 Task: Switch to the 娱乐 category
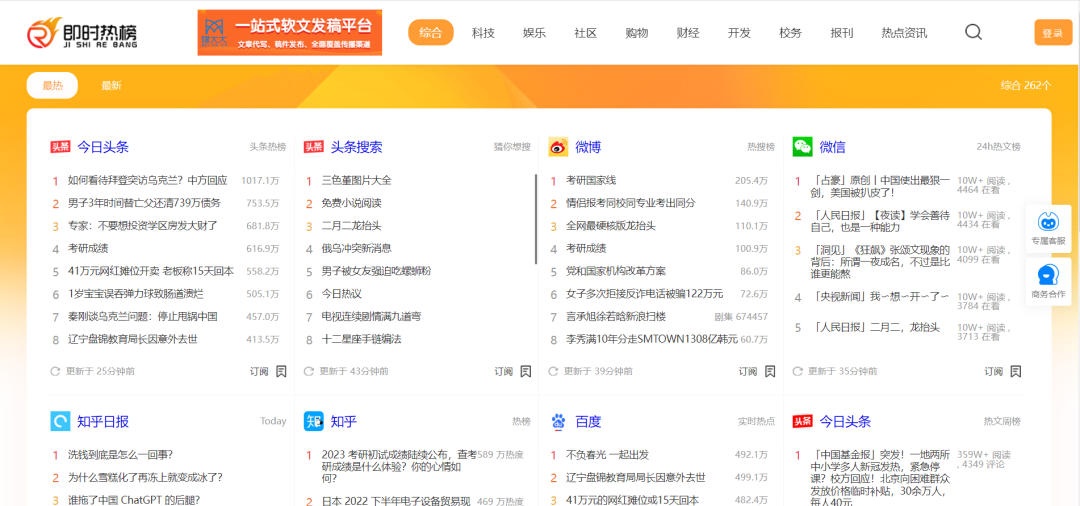click(x=534, y=32)
